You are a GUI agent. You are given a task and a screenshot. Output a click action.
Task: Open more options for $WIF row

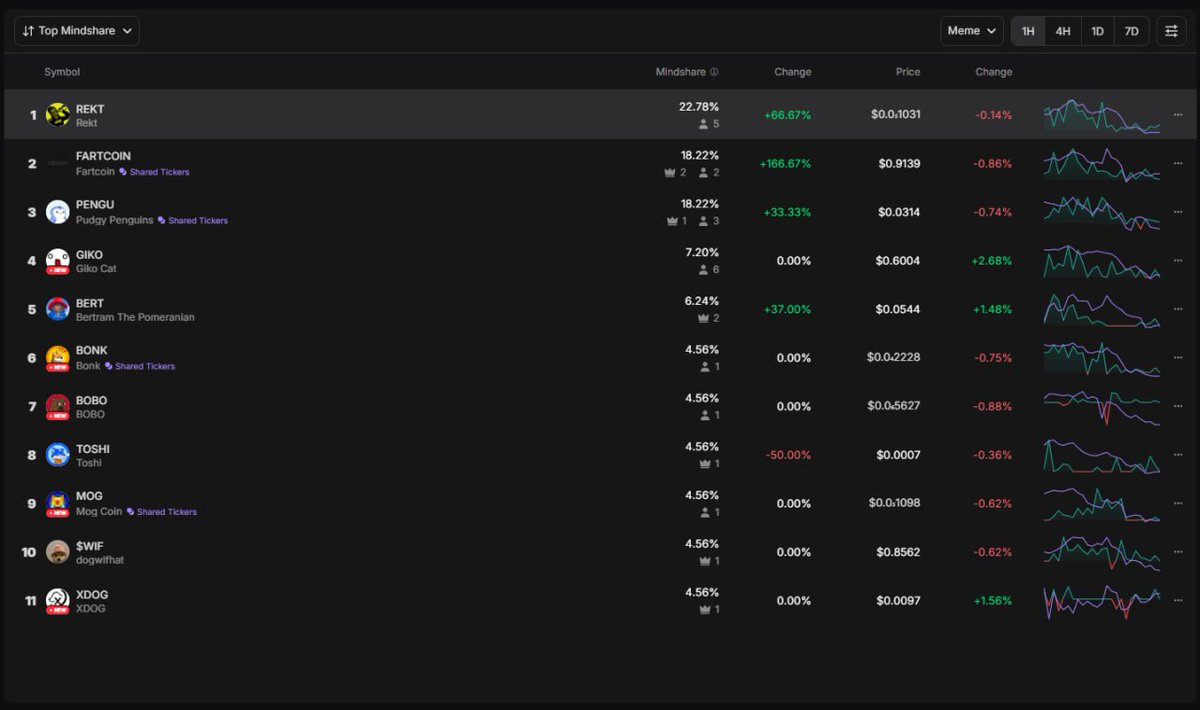pyautogui.click(x=1177, y=552)
